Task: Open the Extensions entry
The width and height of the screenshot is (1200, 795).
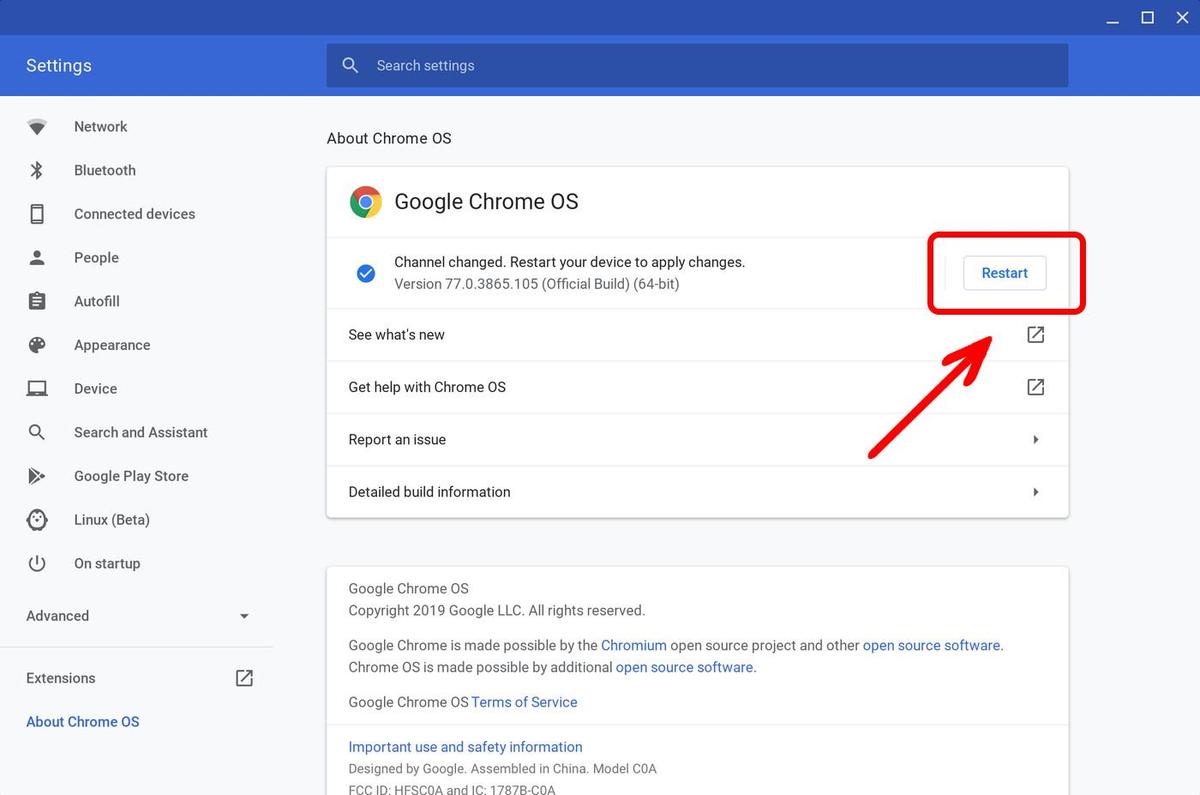Action: [61, 678]
